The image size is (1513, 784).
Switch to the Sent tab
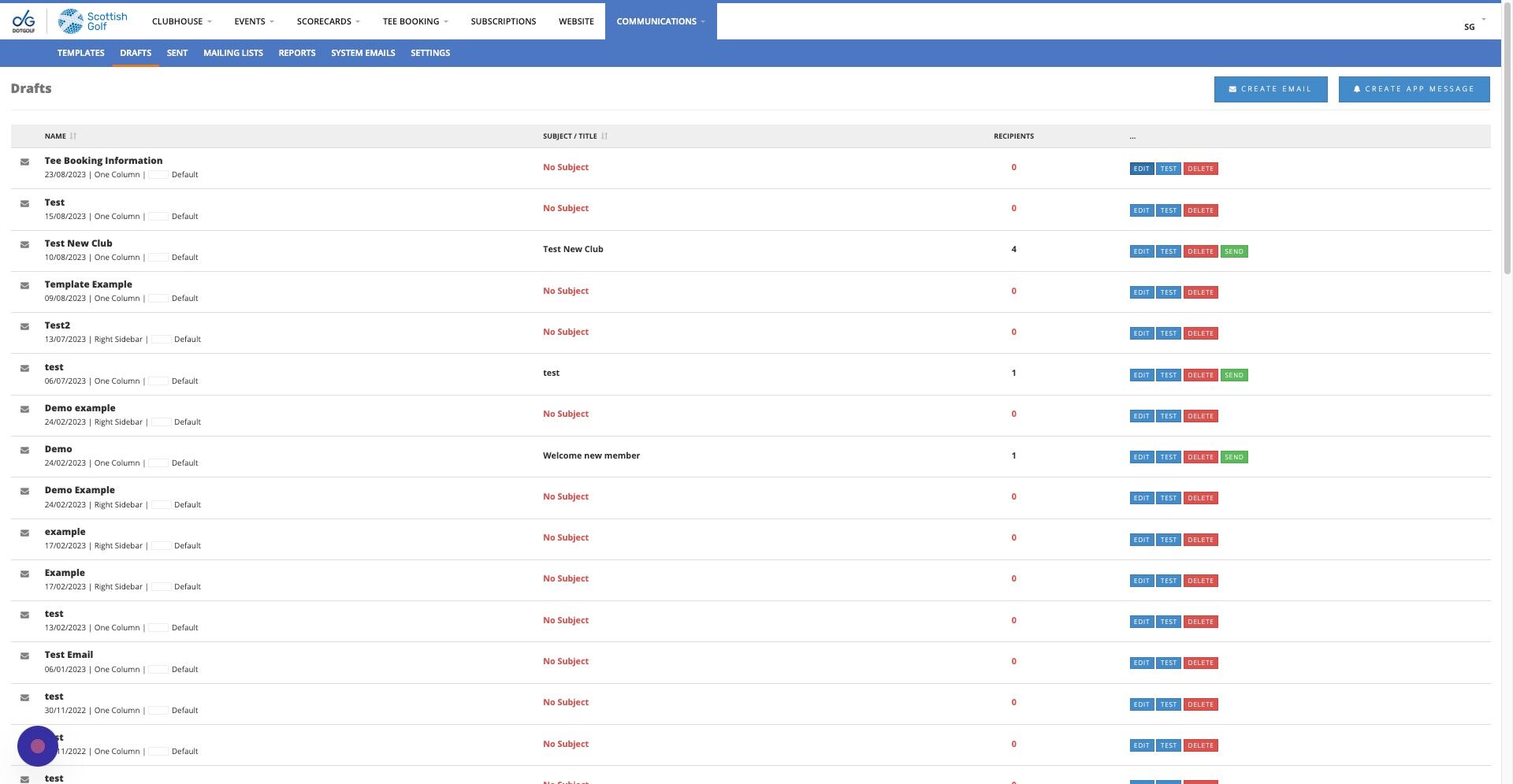coord(177,53)
